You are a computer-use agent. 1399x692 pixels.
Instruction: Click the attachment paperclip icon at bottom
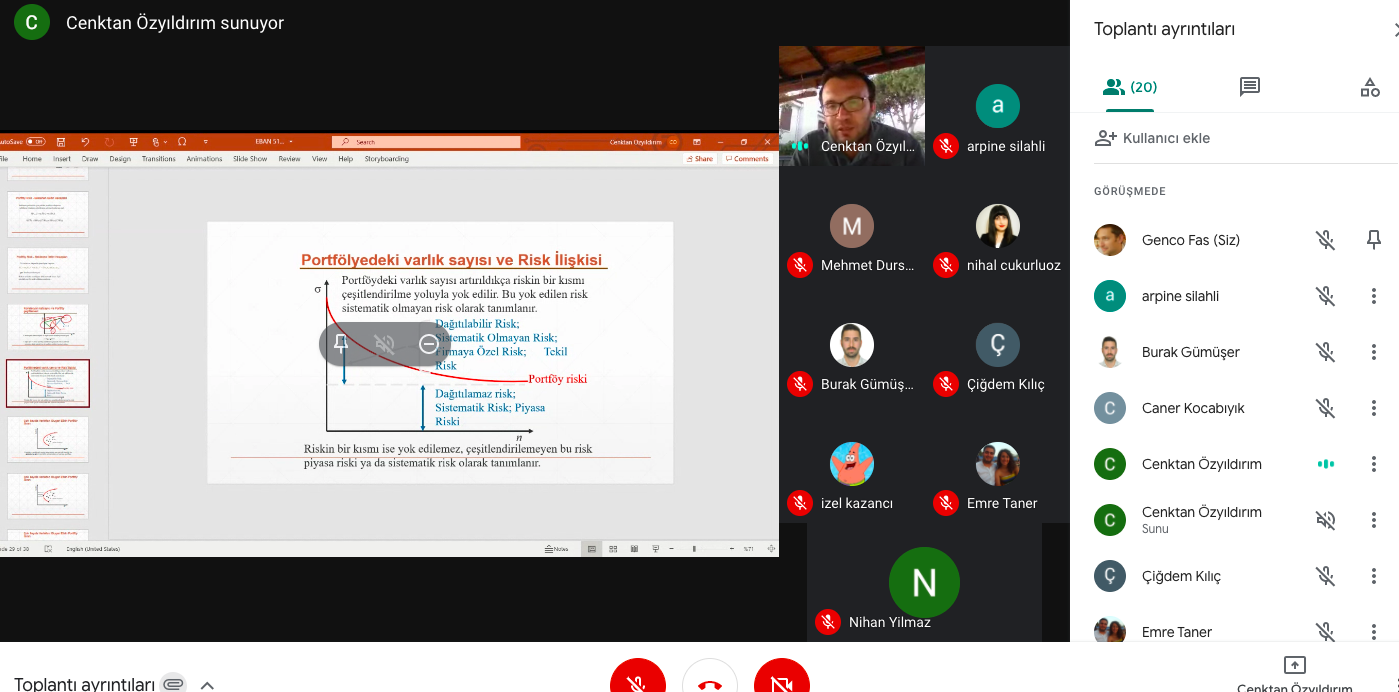(173, 684)
